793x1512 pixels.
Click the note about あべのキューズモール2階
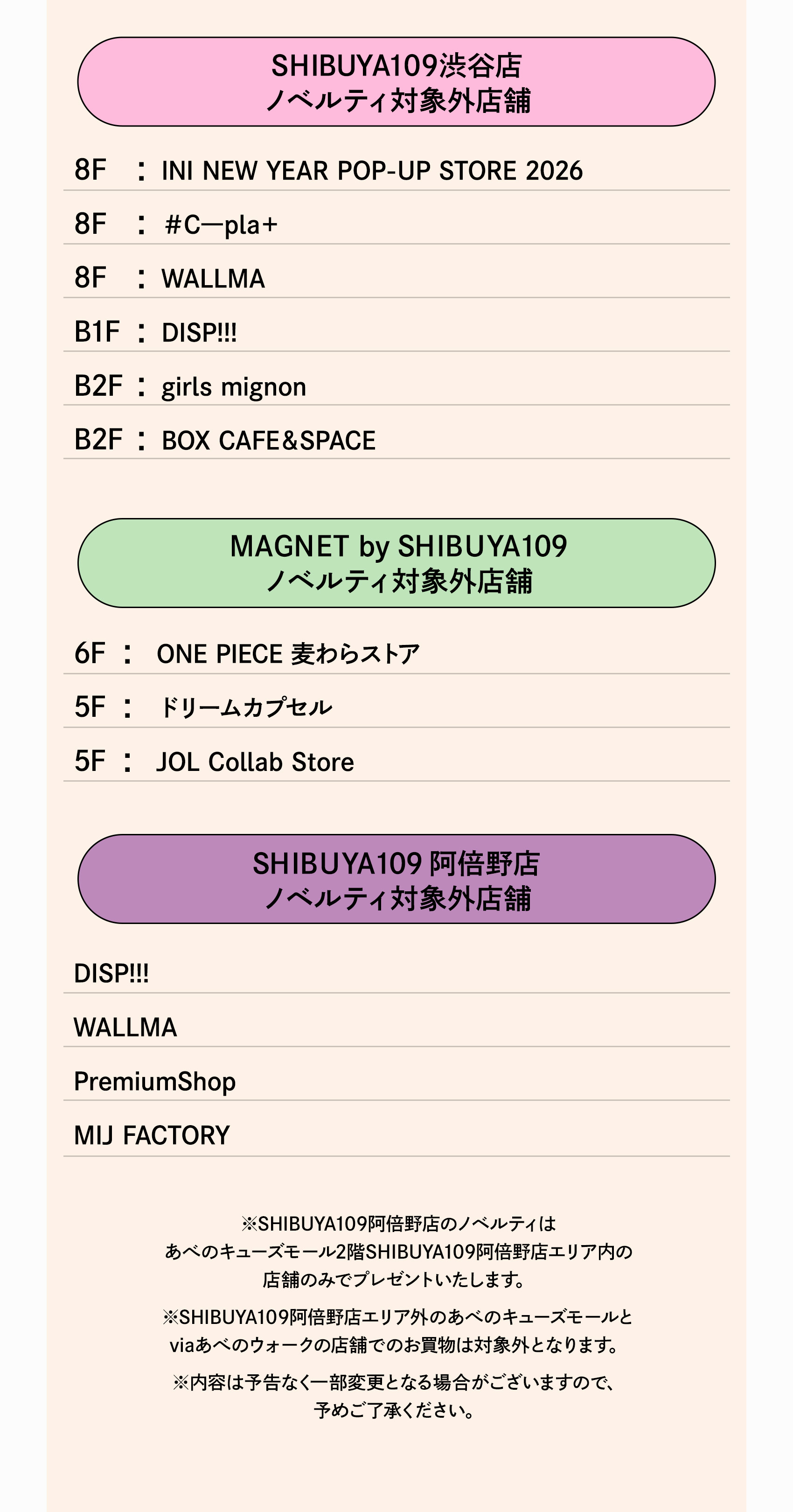398,1252
